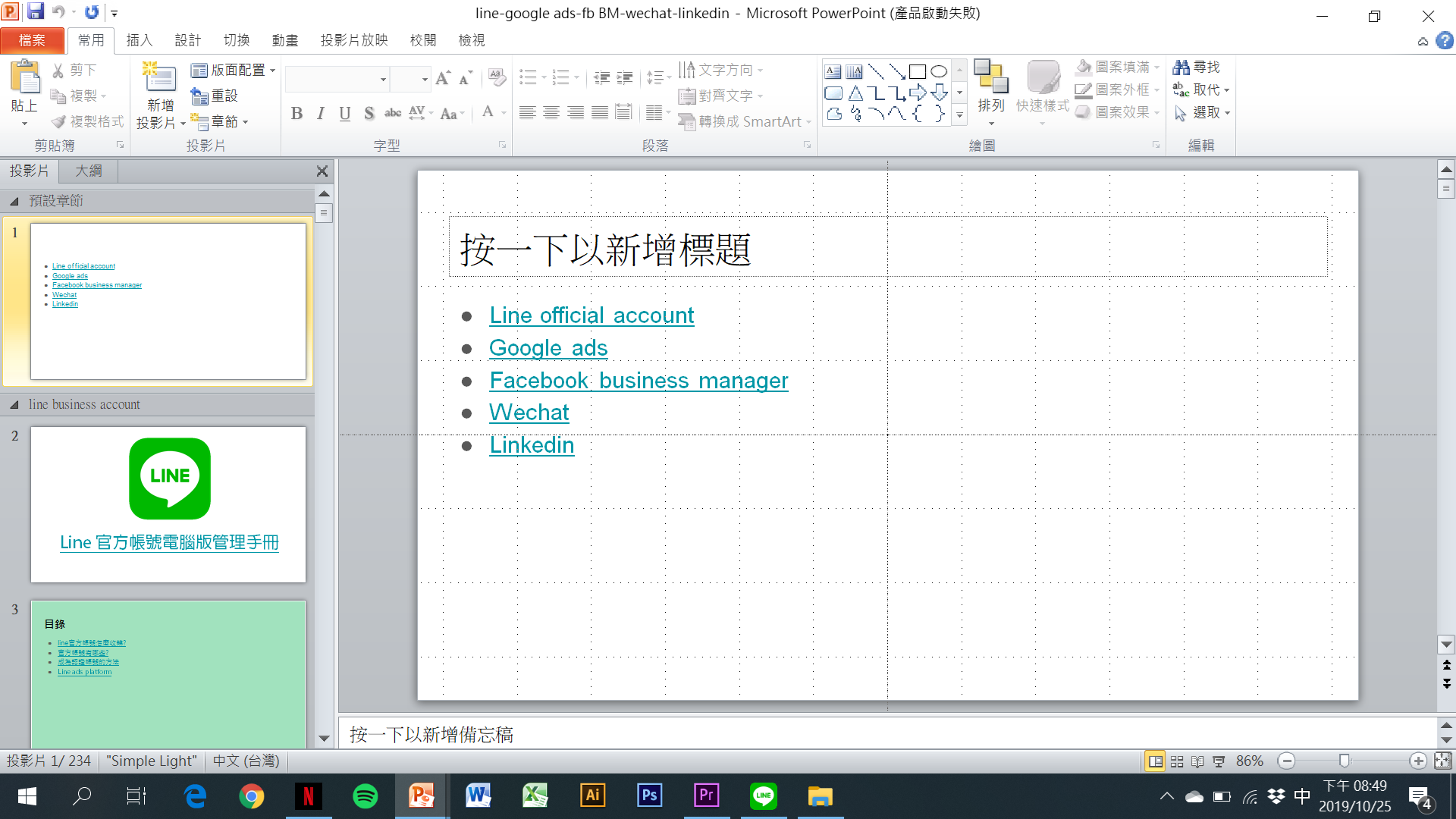The width and height of the screenshot is (1456, 819).
Task: Click the zoom slider handle
Action: 1344,761
